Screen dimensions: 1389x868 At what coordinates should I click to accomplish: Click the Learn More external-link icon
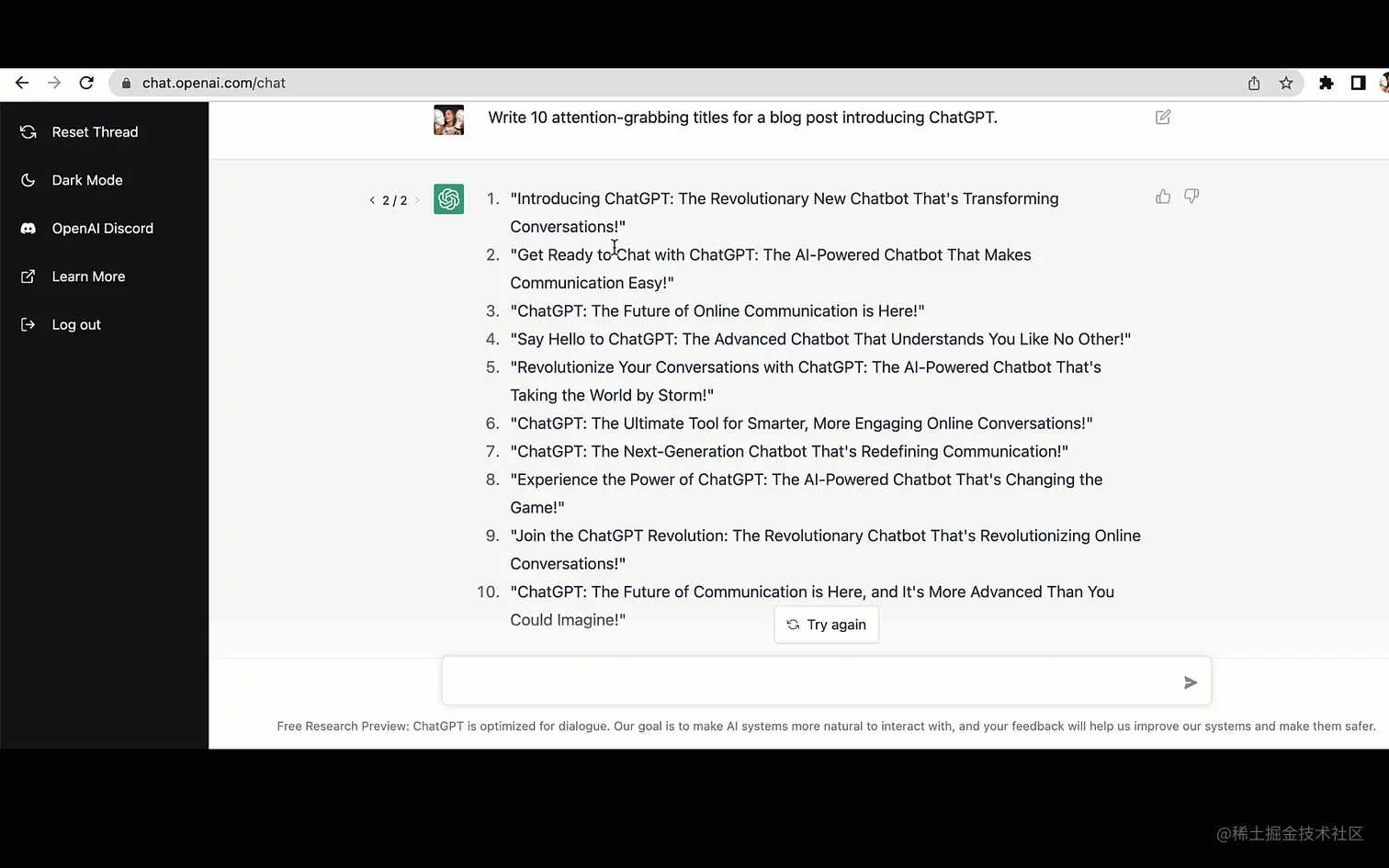[28, 276]
